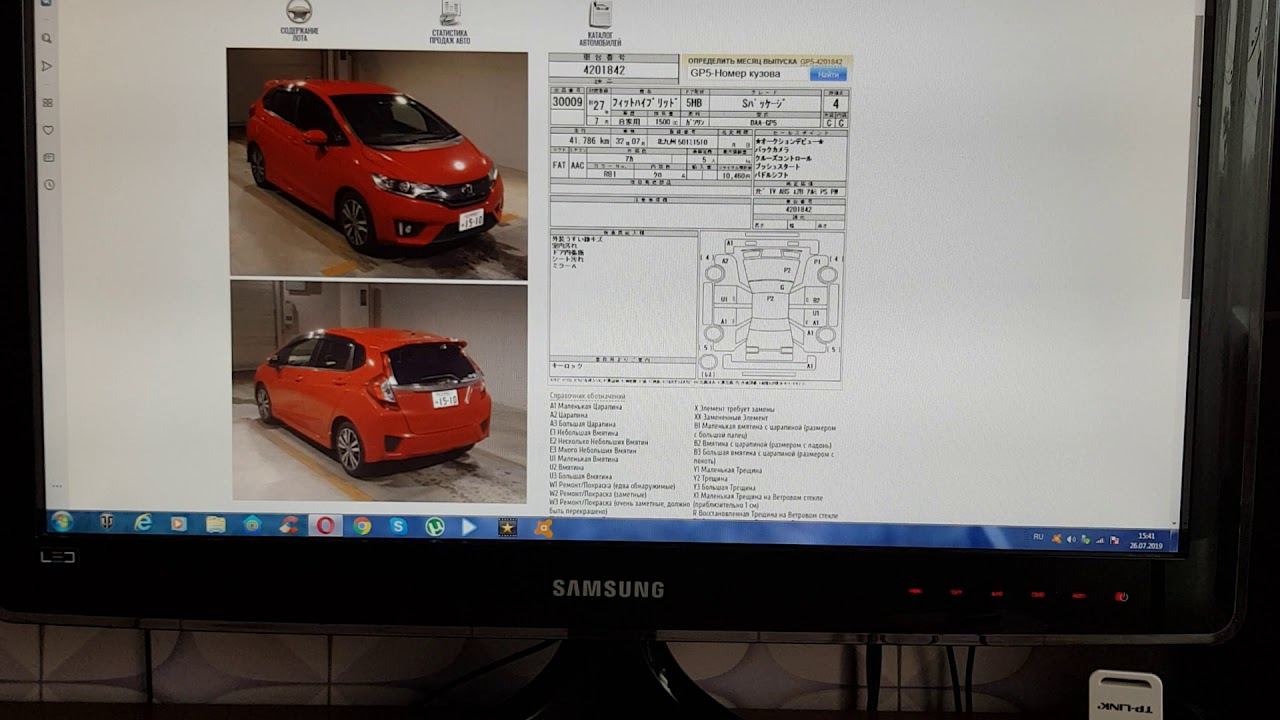
Task: Open Avast antivirus taskbar icon
Action: (x=543, y=528)
